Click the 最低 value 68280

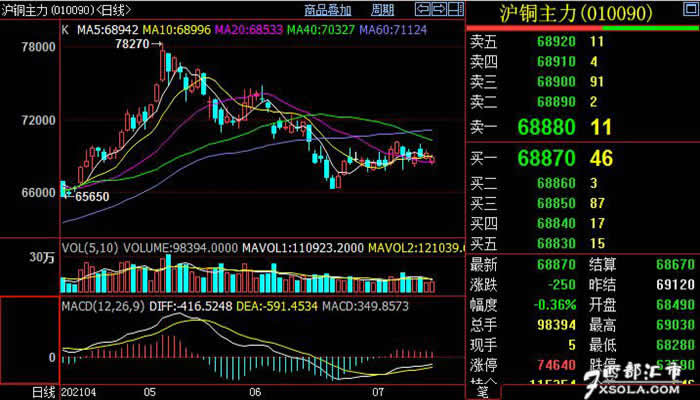[675, 345]
